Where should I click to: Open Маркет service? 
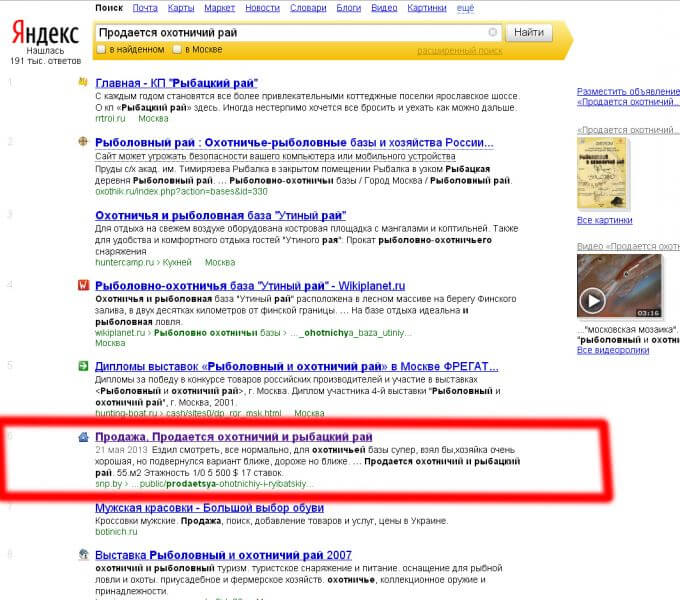point(219,8)
